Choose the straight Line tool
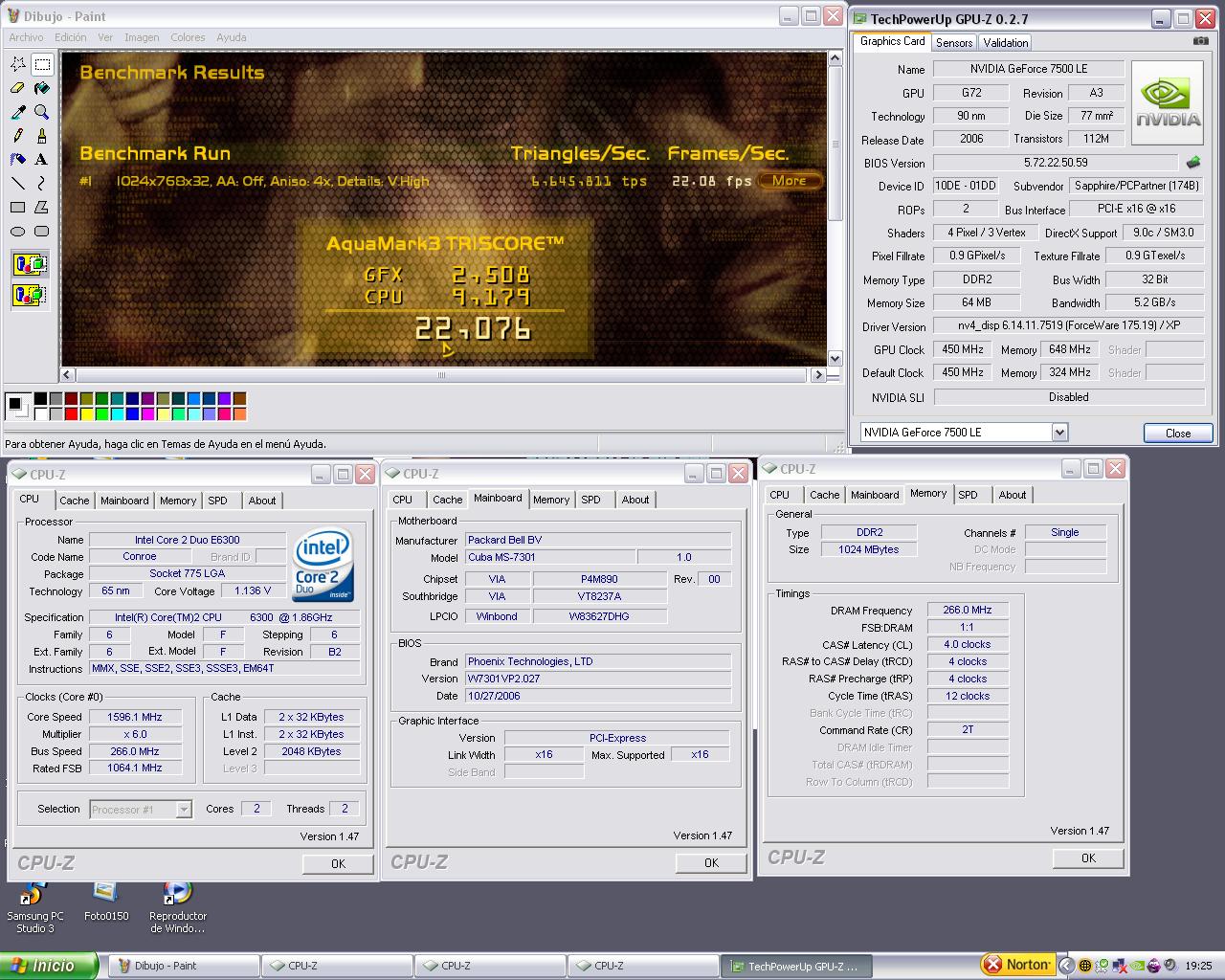The width and height of the screenshot is (1225, 980). (18, 183)
